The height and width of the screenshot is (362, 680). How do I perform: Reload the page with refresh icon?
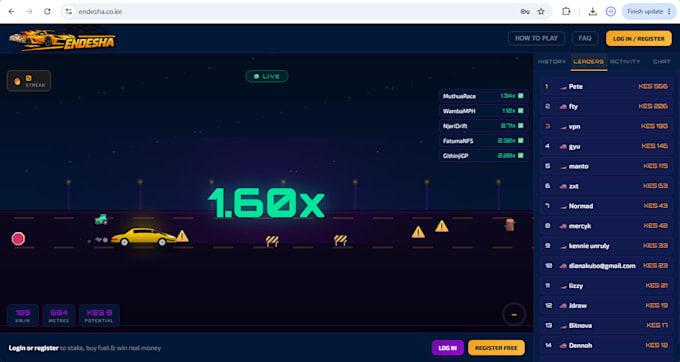pyautogui.click(x=47, y=12)
